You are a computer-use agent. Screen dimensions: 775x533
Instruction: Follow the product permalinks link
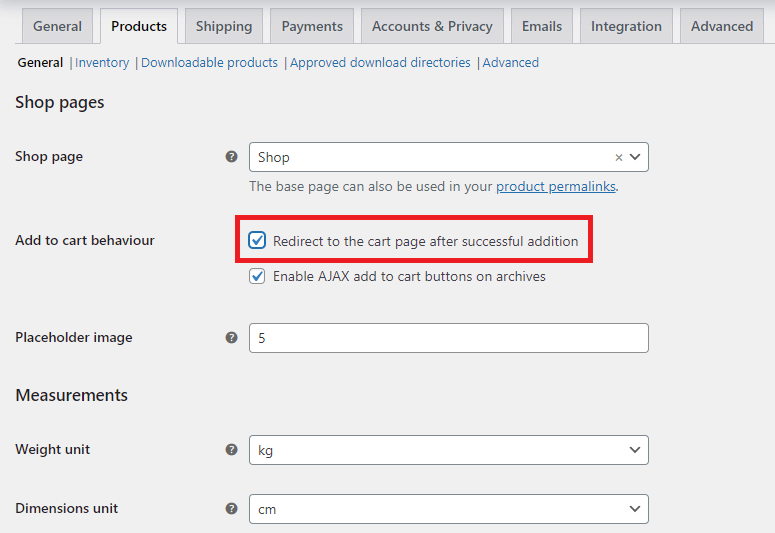coord(555,187)
